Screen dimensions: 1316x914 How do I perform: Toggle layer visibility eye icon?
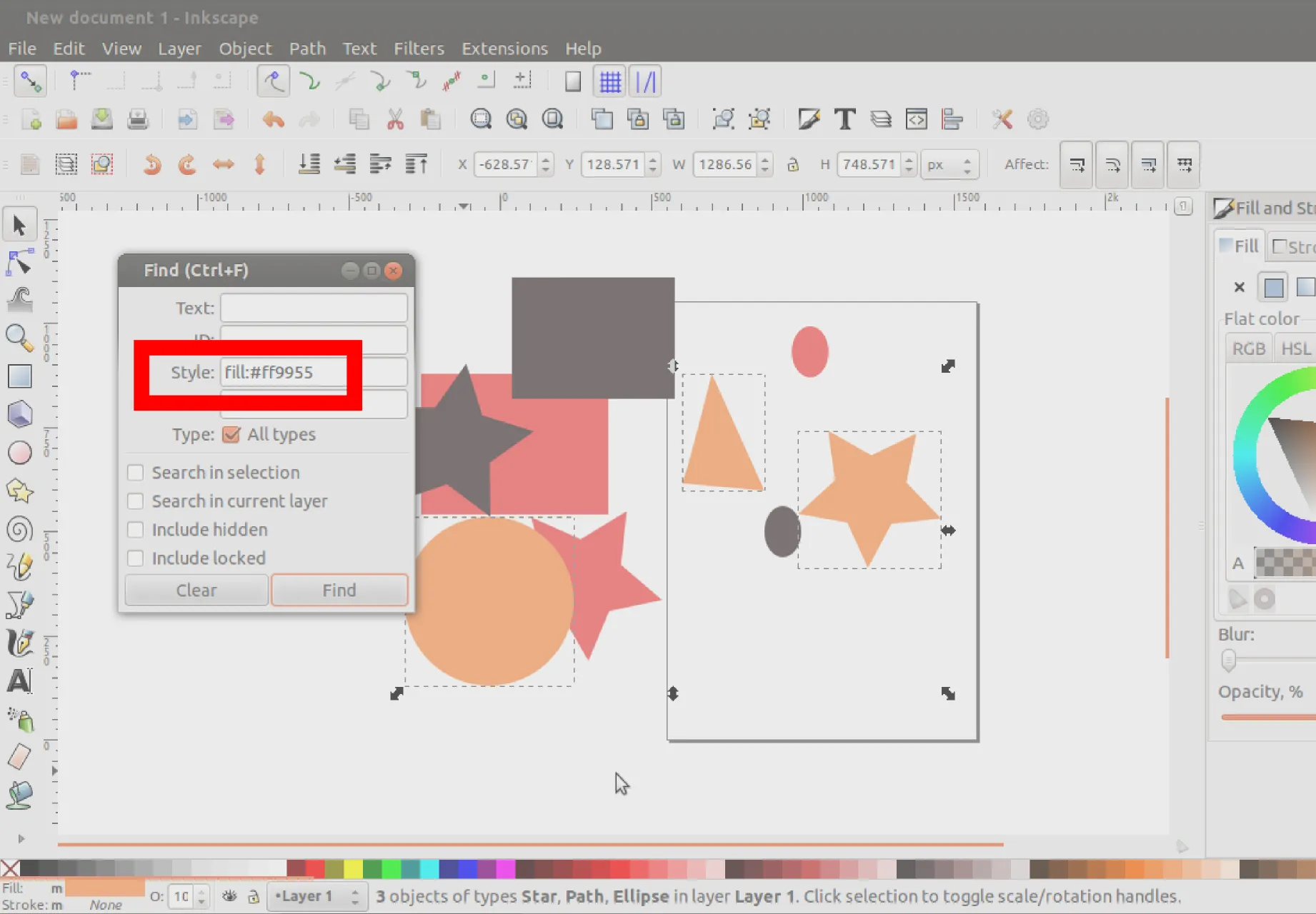click(229, 896)
